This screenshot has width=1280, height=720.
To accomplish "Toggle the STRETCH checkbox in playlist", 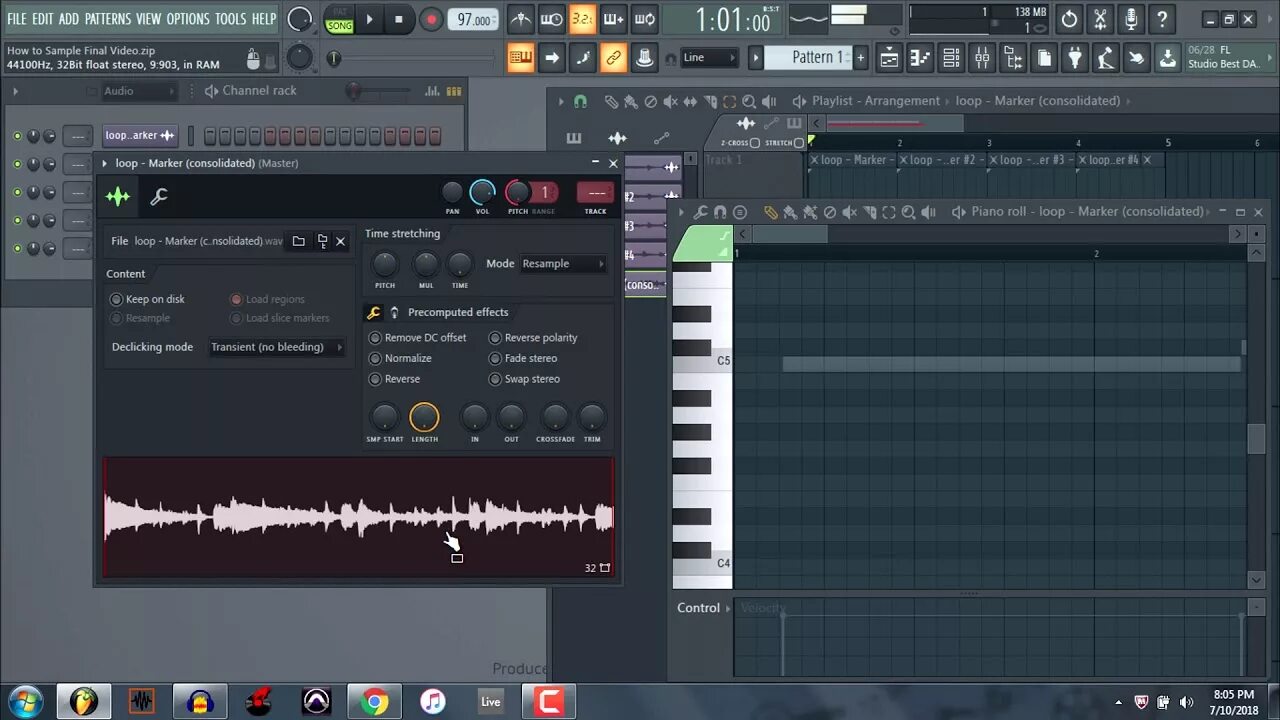I will click(798, 143).
